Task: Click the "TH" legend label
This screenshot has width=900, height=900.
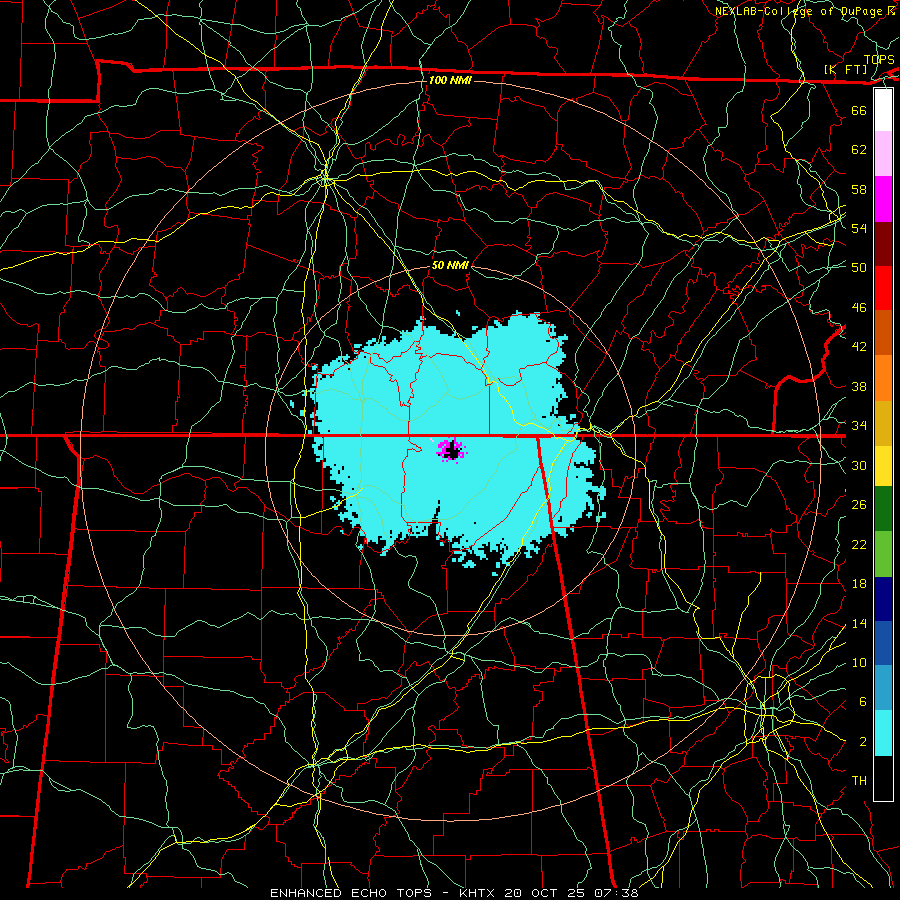Action: (859, 781)
